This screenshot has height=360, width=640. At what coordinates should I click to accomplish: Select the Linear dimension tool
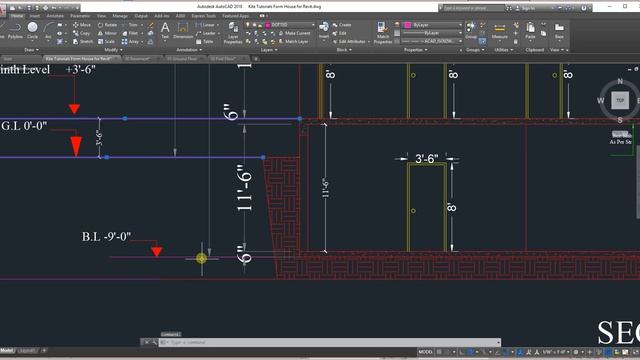[205, 25]
